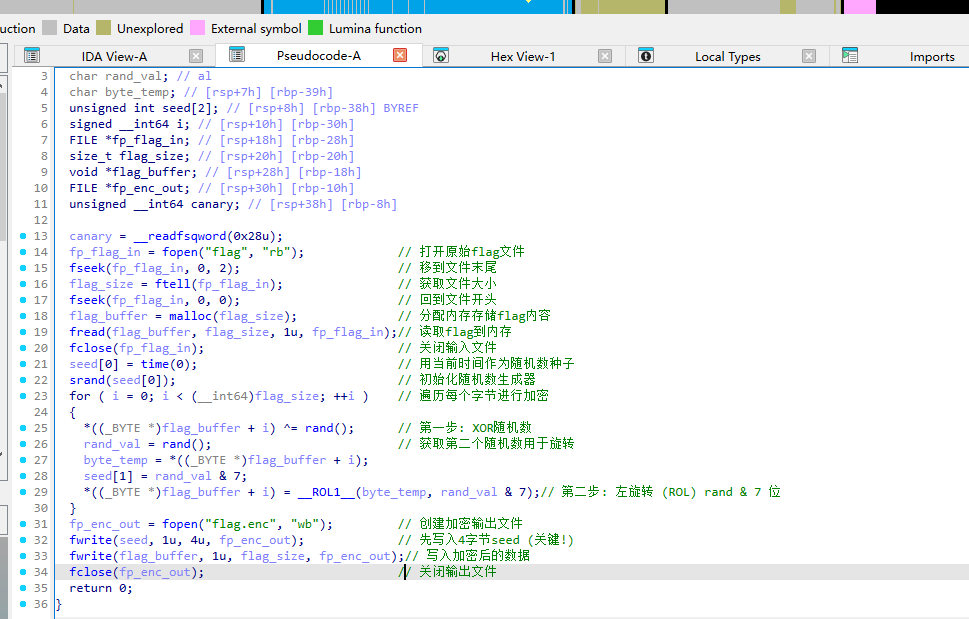
Task: Open the Local Types tab
Action: coord(727,57)
